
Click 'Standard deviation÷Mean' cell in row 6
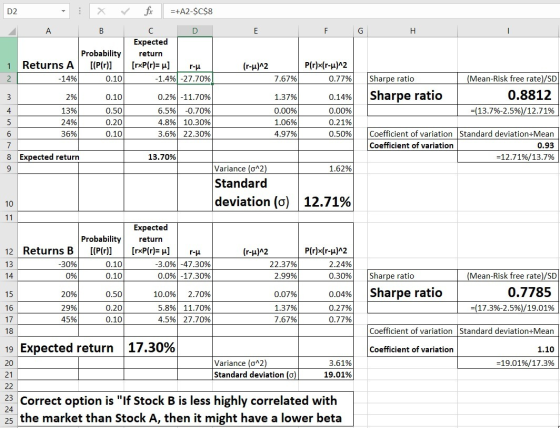508,134
